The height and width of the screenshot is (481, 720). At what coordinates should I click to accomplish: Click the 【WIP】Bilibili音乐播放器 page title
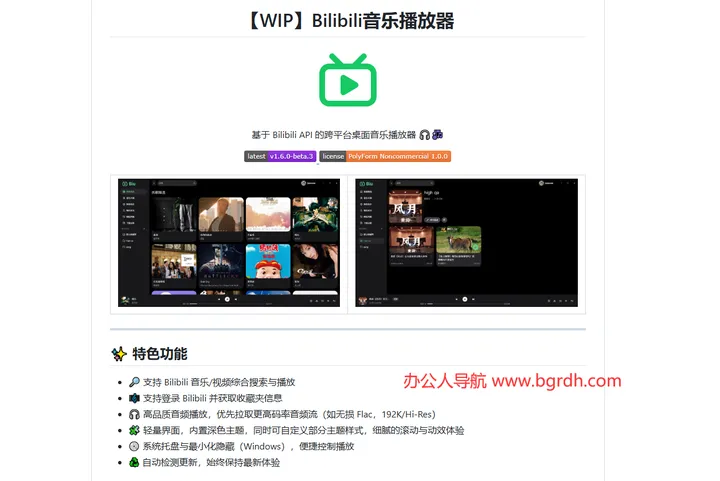pyautogui.click(x=348, y=21)
